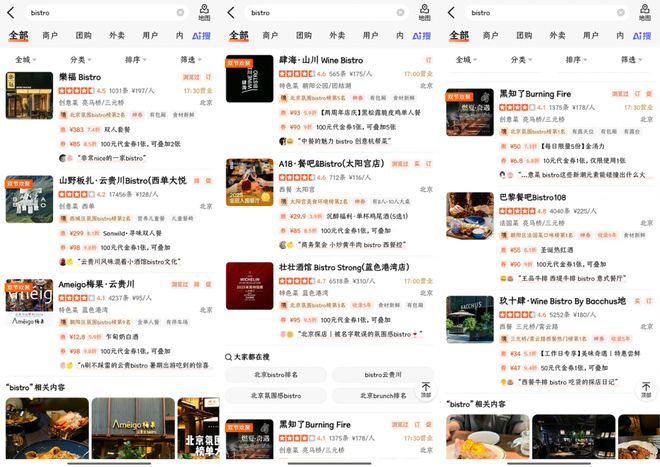
Task: Search 北京brunch排名 suggestion chip
Action: tap(383, 395)
